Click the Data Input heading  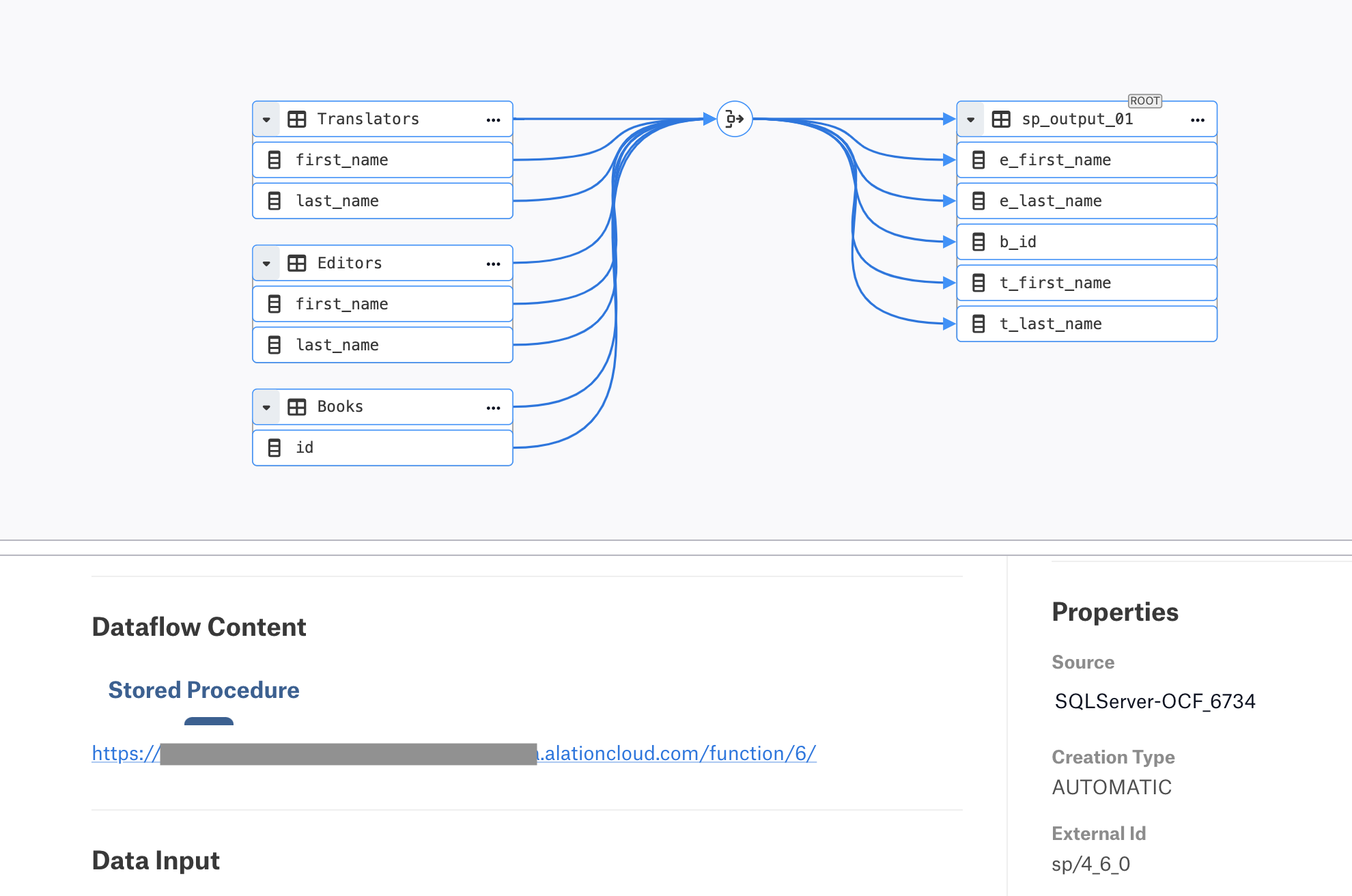[156, 860]
